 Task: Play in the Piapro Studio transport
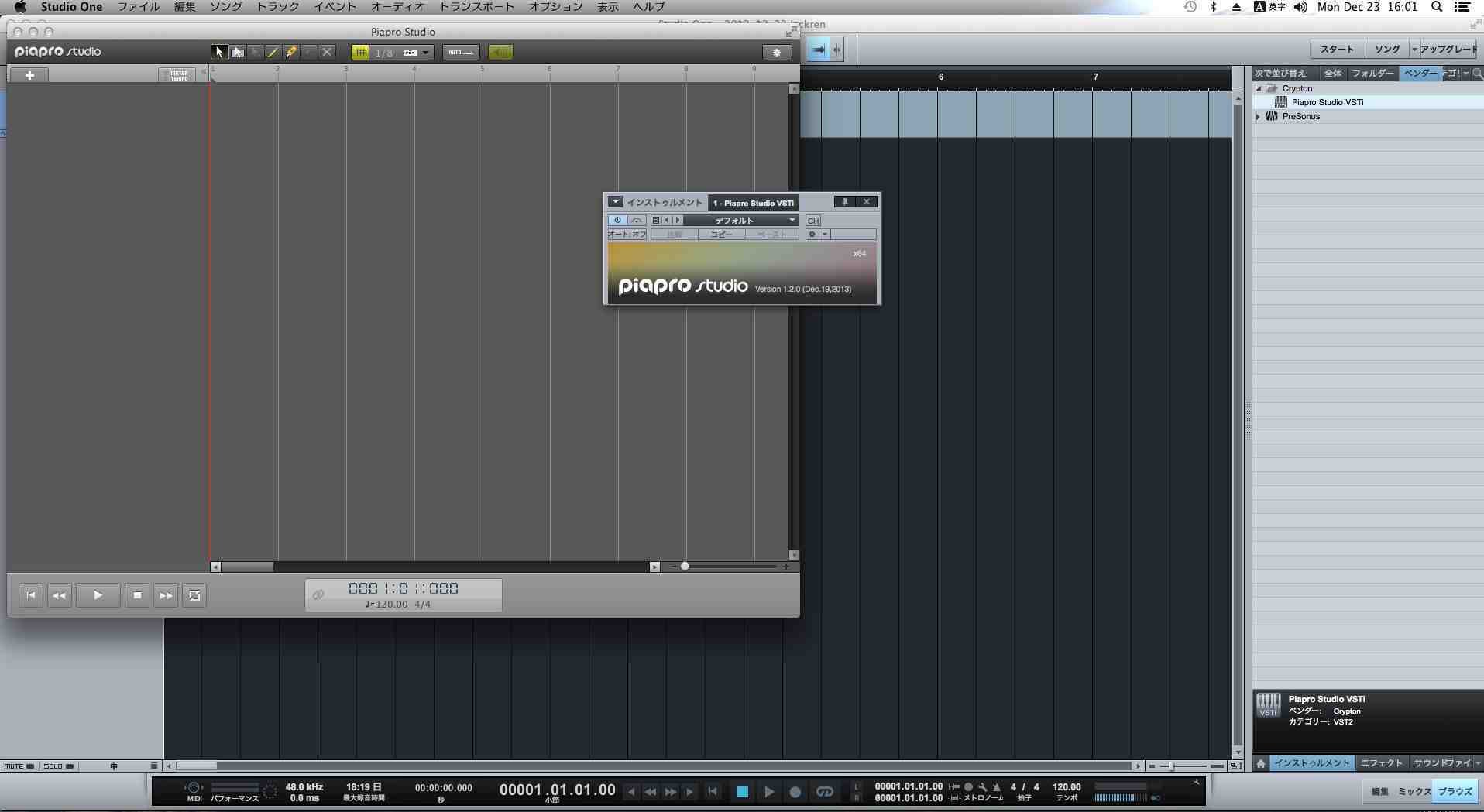98,595
